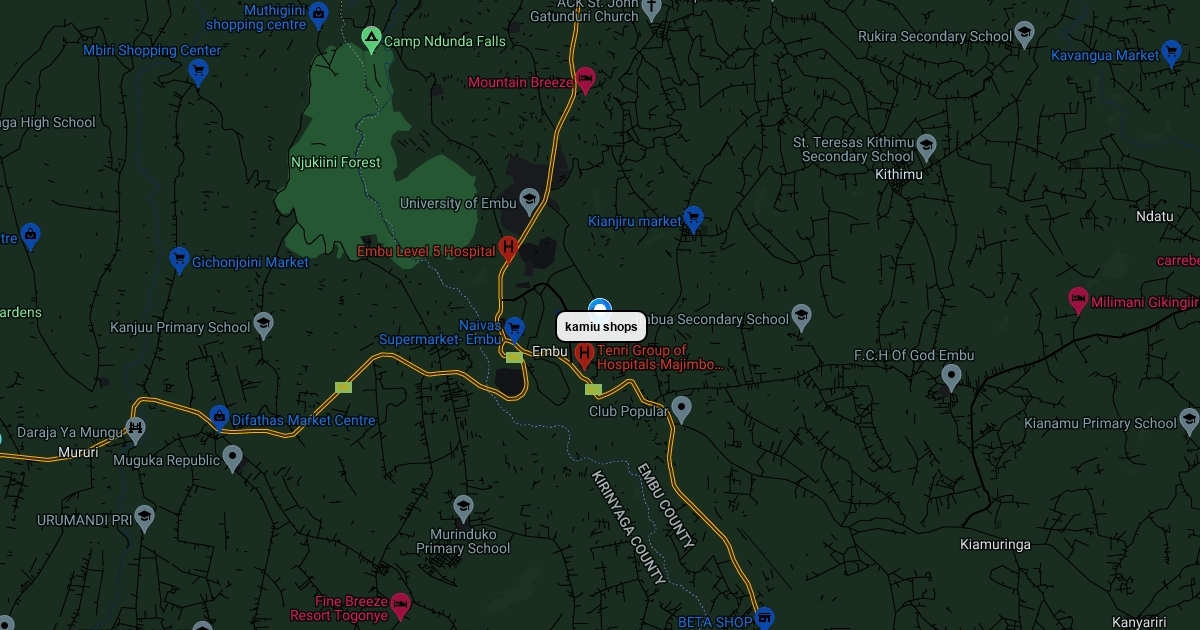The image size is (1200, 630).
Task: Click the Ndatu place label
Action: pos(1155,216)
